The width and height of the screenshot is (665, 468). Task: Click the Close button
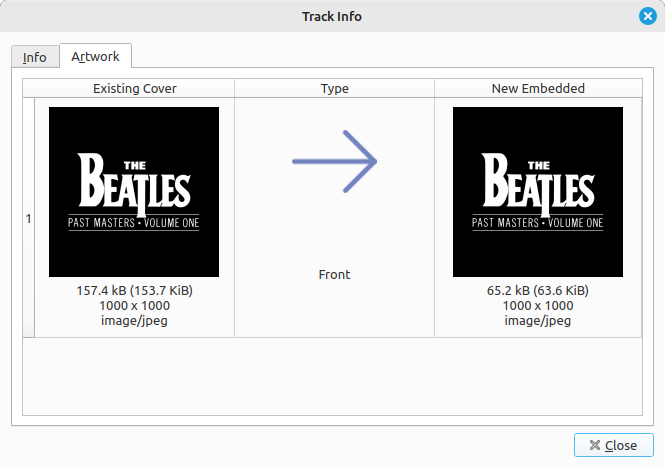click(x=613, y=445)
